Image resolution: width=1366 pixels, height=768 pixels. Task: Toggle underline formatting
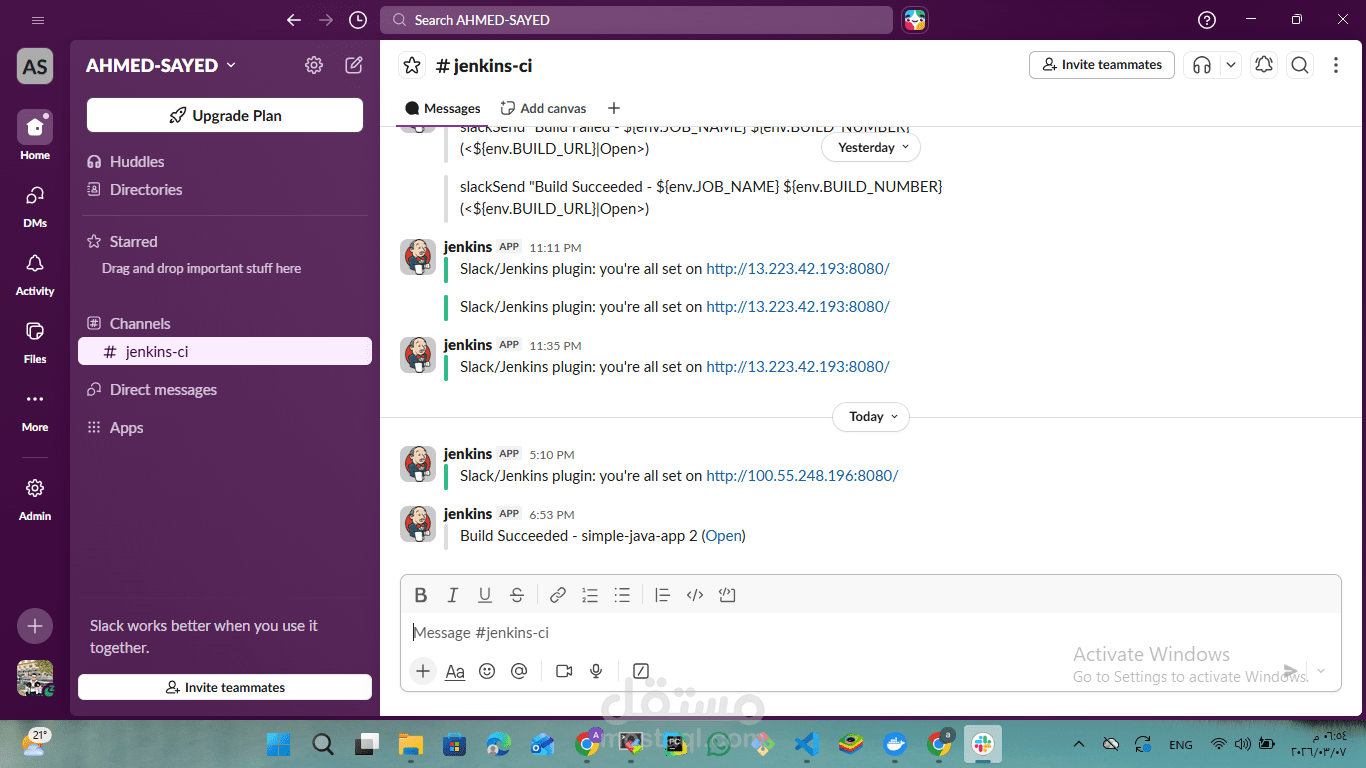pyautogui.click(x=485, y=595)
